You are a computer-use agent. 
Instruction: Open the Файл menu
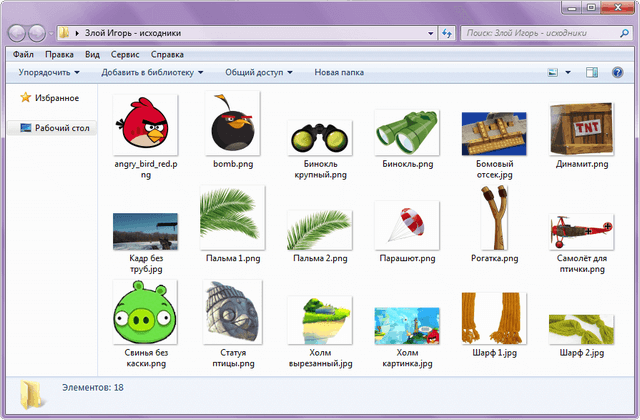[24, 54]
